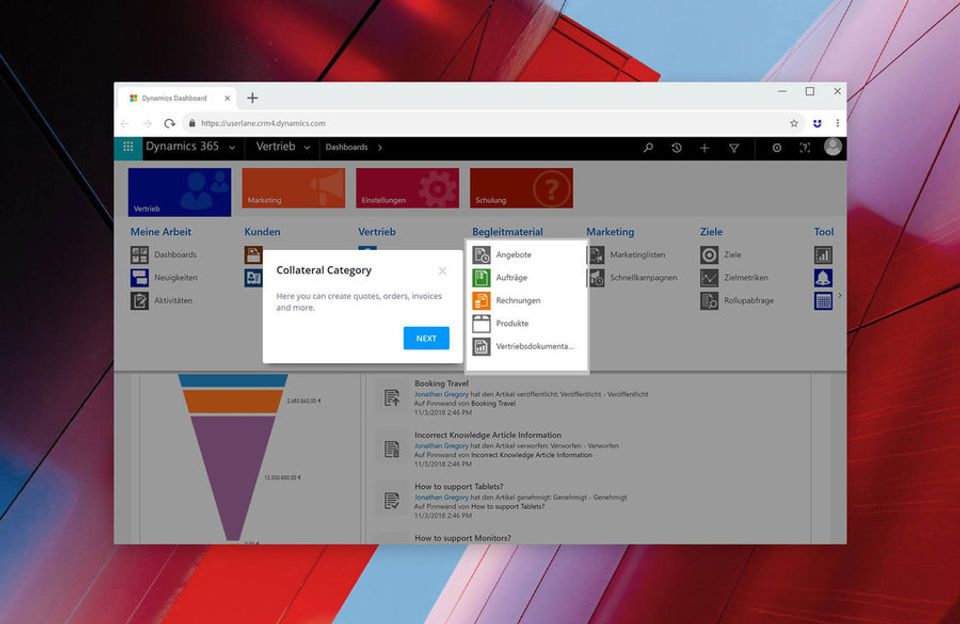
Task: Expand navigation with right arrow chevron
Action: coord(840,295)
